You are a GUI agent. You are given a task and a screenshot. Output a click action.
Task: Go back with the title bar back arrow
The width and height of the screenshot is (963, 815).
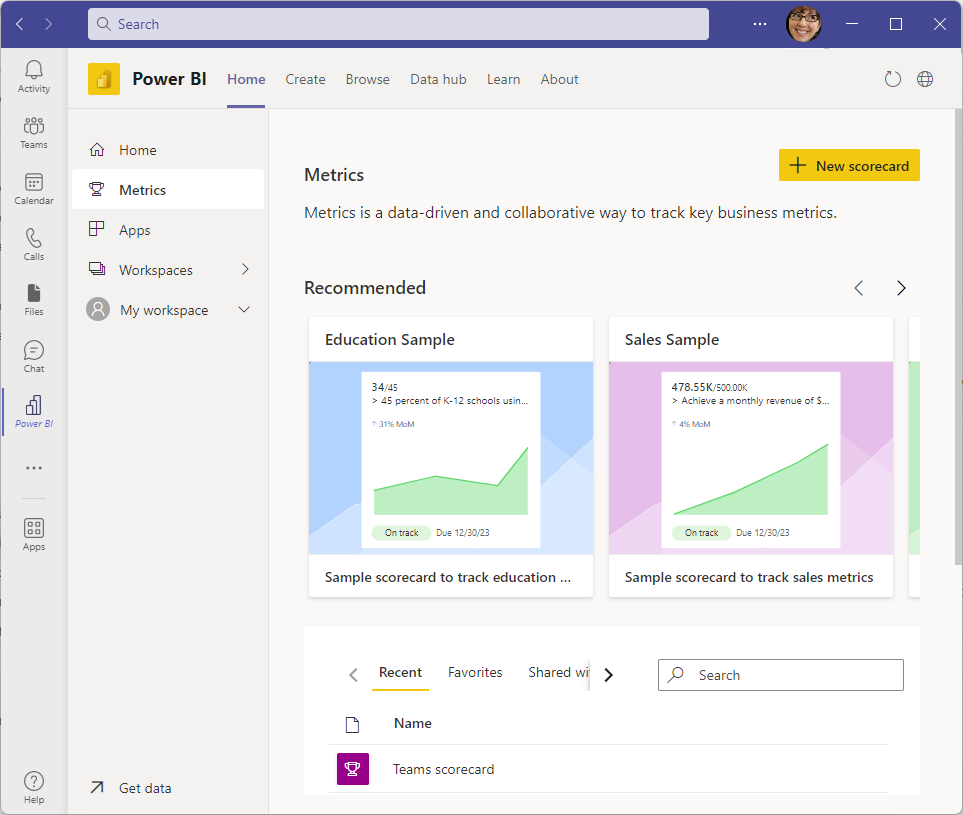point(20,24)
